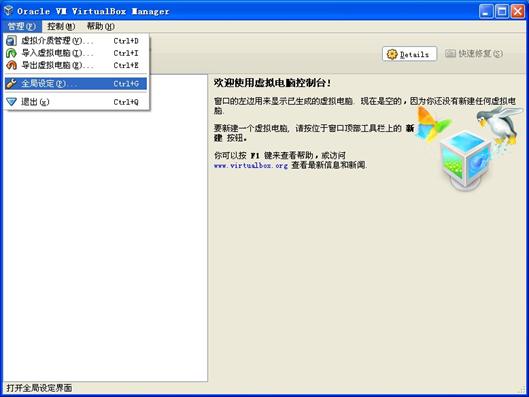Screen dimensions: 529x397
Task: Click the 欢迎使用虚拟电脑控制台 heading
Action: (272, 83)
